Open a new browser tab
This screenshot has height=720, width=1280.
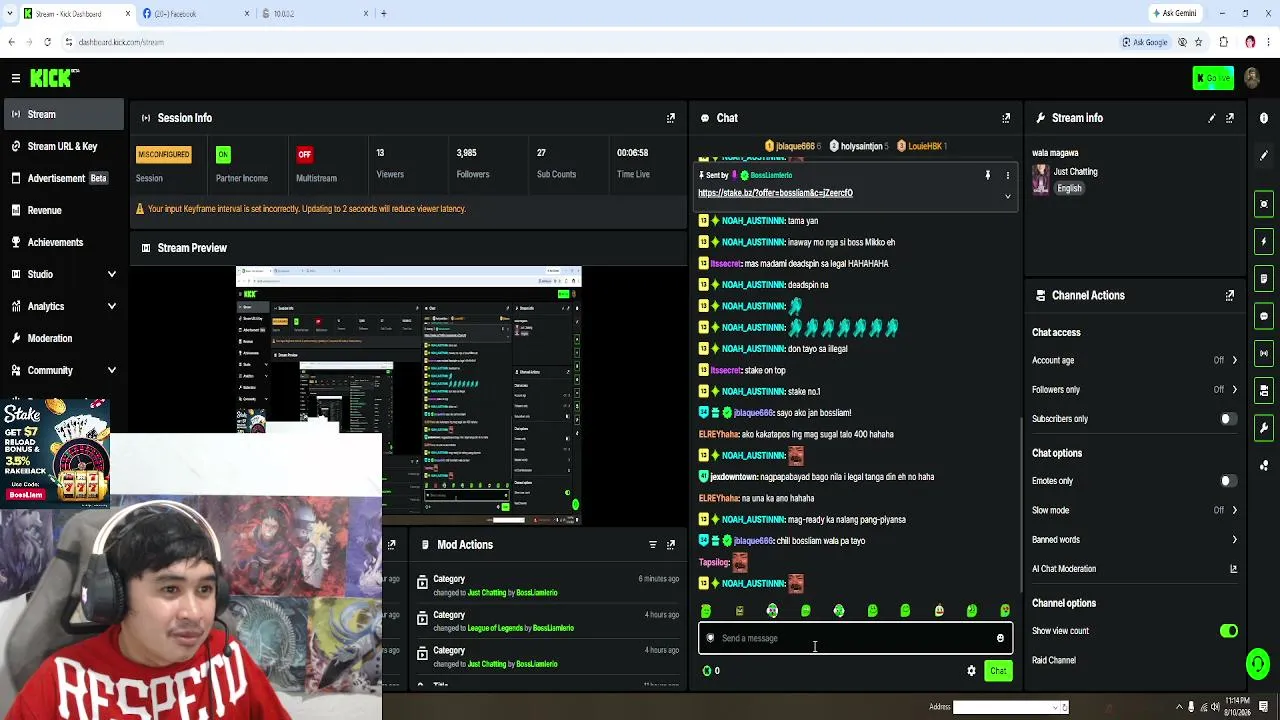[x=383, y=14]
